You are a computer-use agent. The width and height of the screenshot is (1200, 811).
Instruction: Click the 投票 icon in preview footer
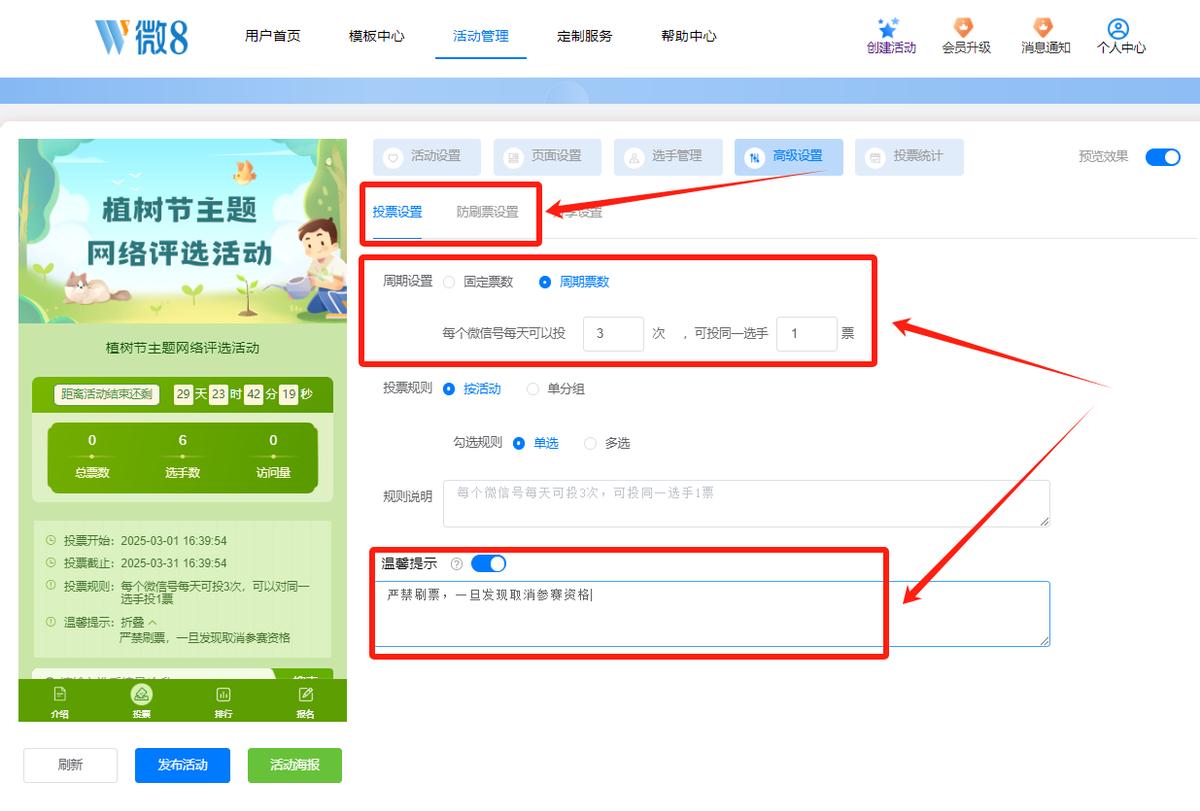pyautogui.click(x=142, y=694)
